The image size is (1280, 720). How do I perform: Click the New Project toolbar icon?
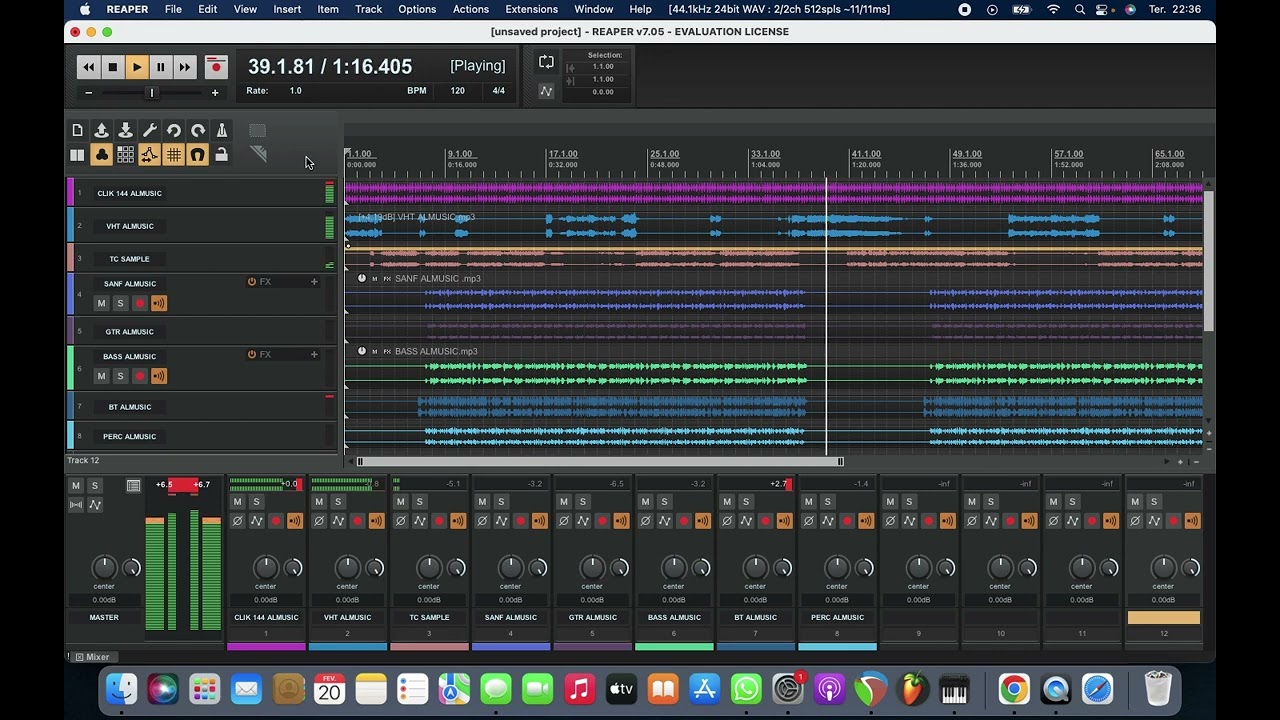click(77, 130)
